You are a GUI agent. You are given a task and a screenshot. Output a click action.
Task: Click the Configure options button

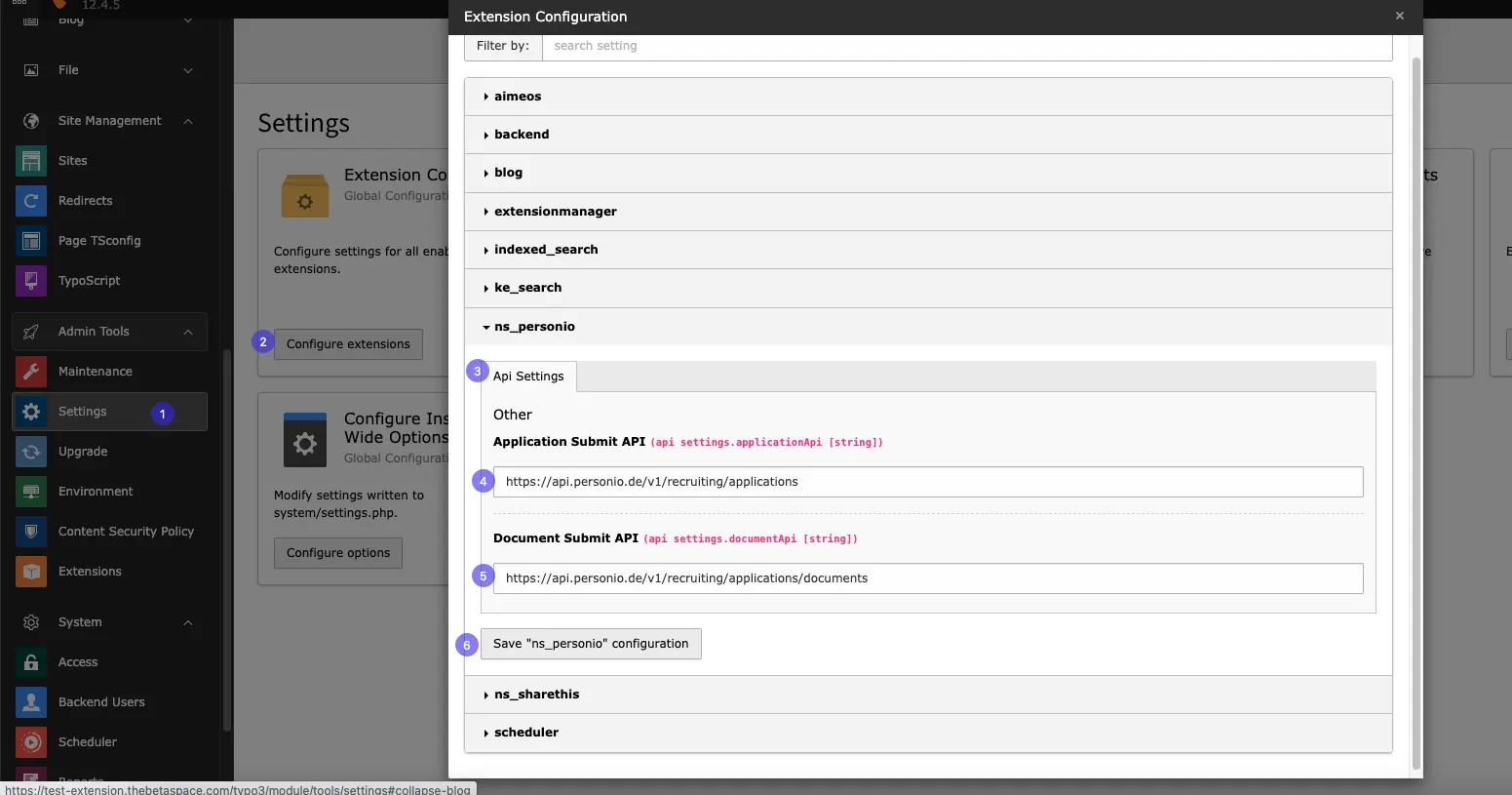338,553
